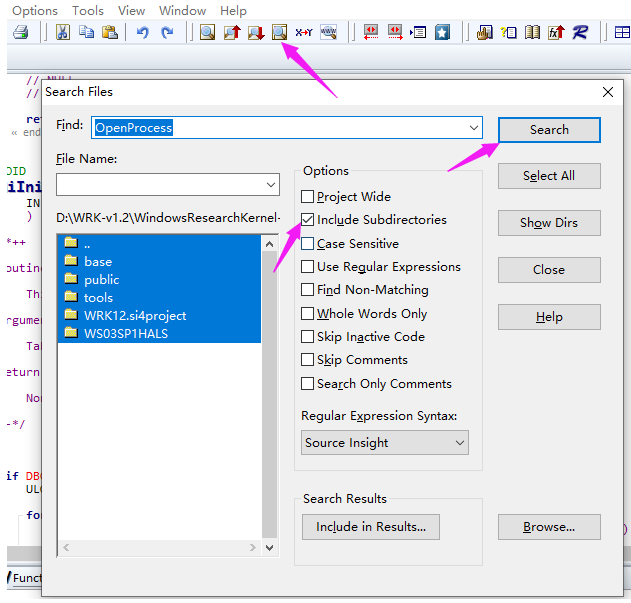Open the View menu
The image size is (631, 603).
[131, 10]
